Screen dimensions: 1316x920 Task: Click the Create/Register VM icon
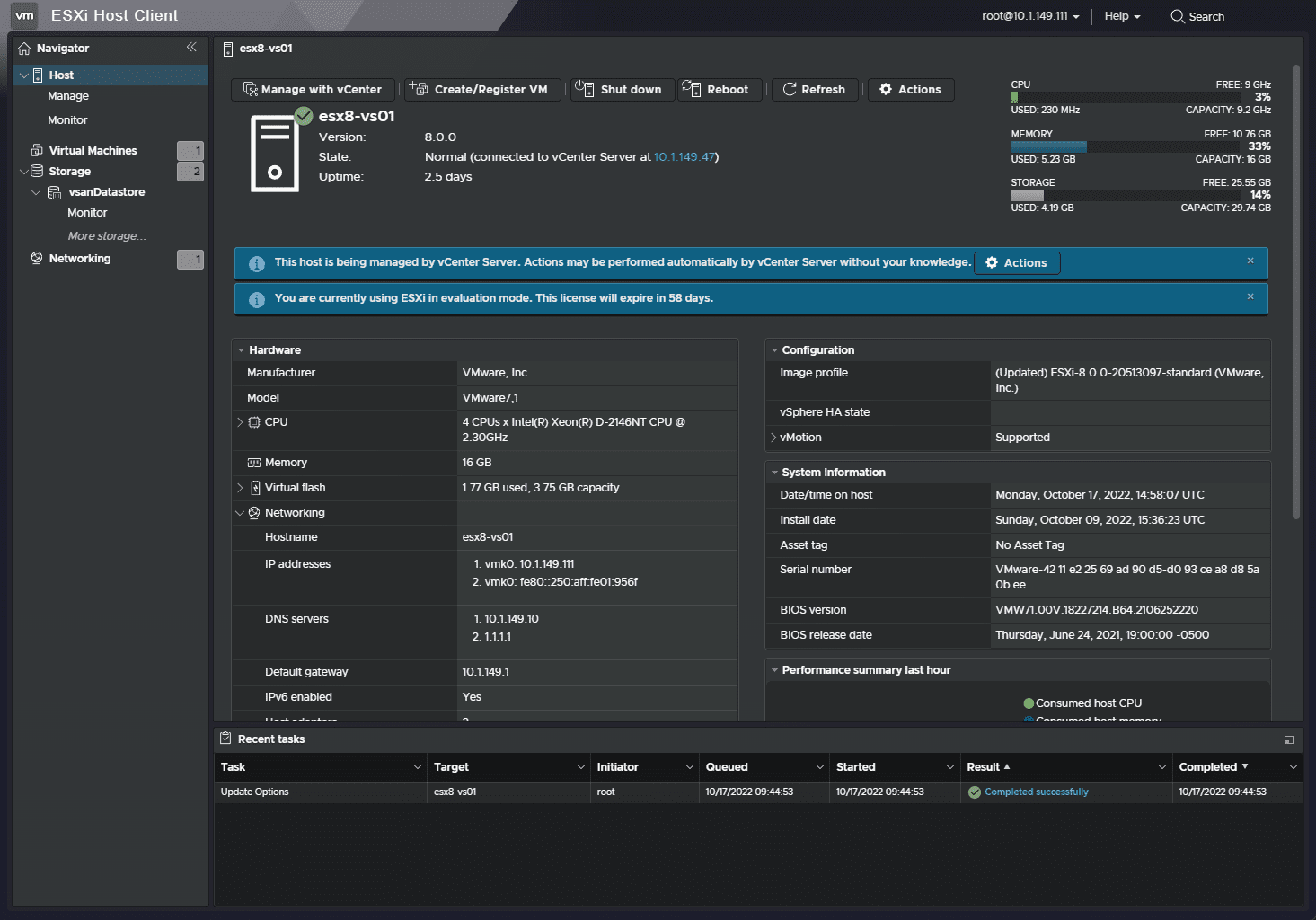click(417, 89)
